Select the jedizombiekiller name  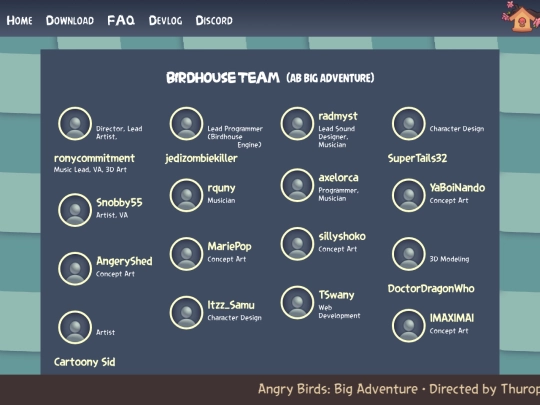point(201,158)
